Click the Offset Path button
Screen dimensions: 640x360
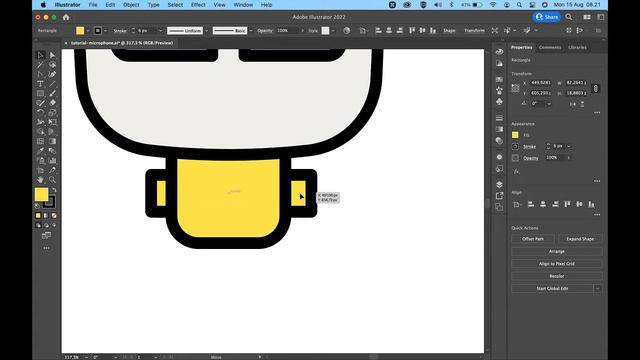[533, 239]
